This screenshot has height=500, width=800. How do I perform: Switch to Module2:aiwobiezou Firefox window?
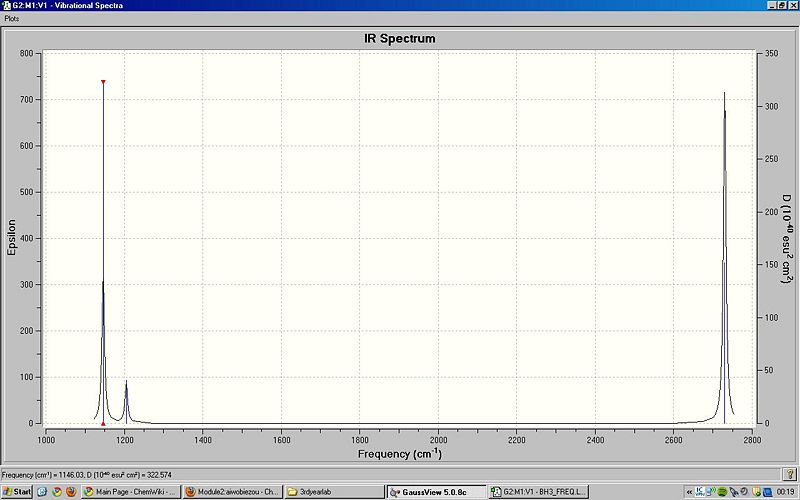click(232, 492)
